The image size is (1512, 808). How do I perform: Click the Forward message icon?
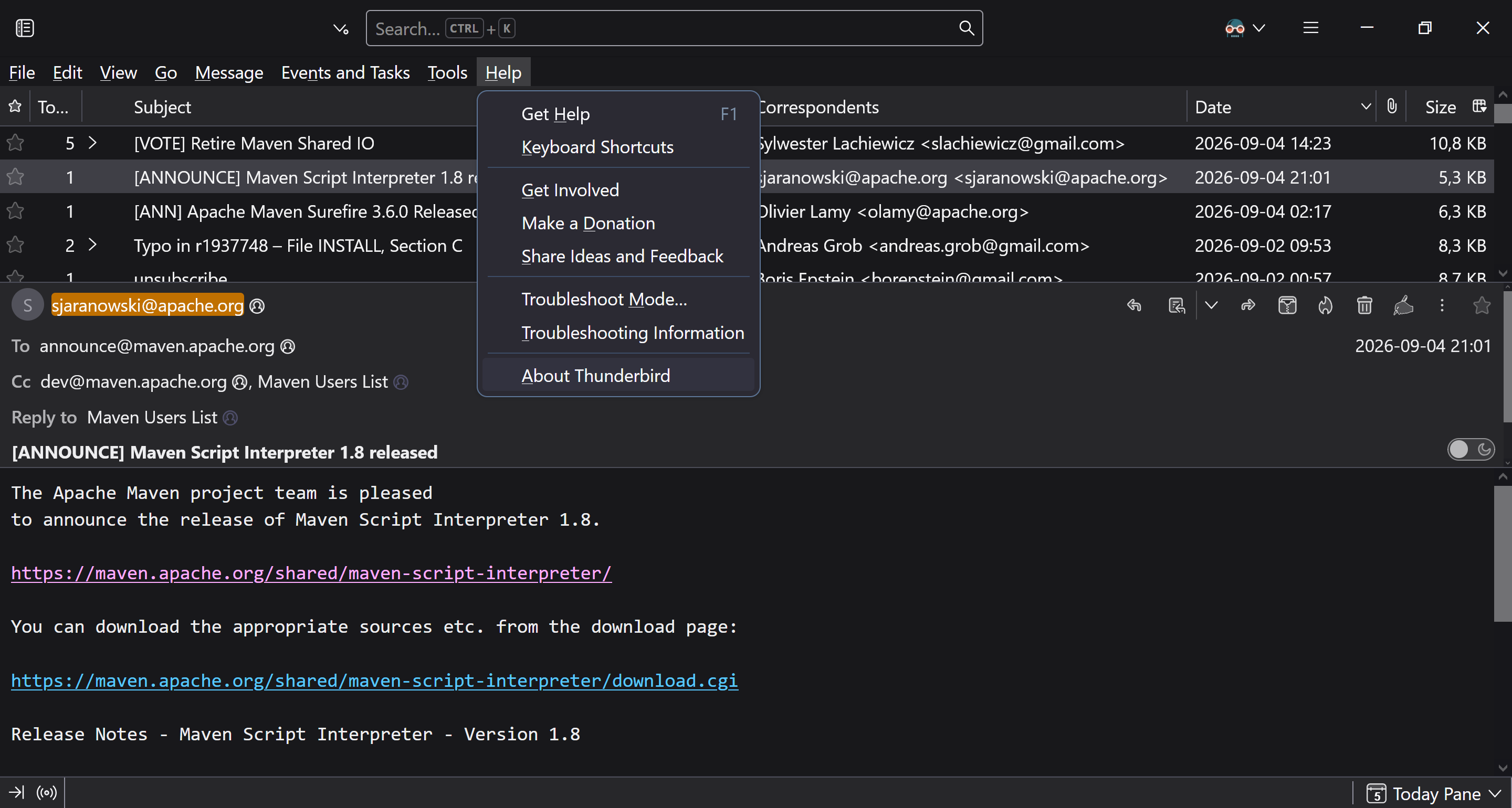click(1248, 305)
